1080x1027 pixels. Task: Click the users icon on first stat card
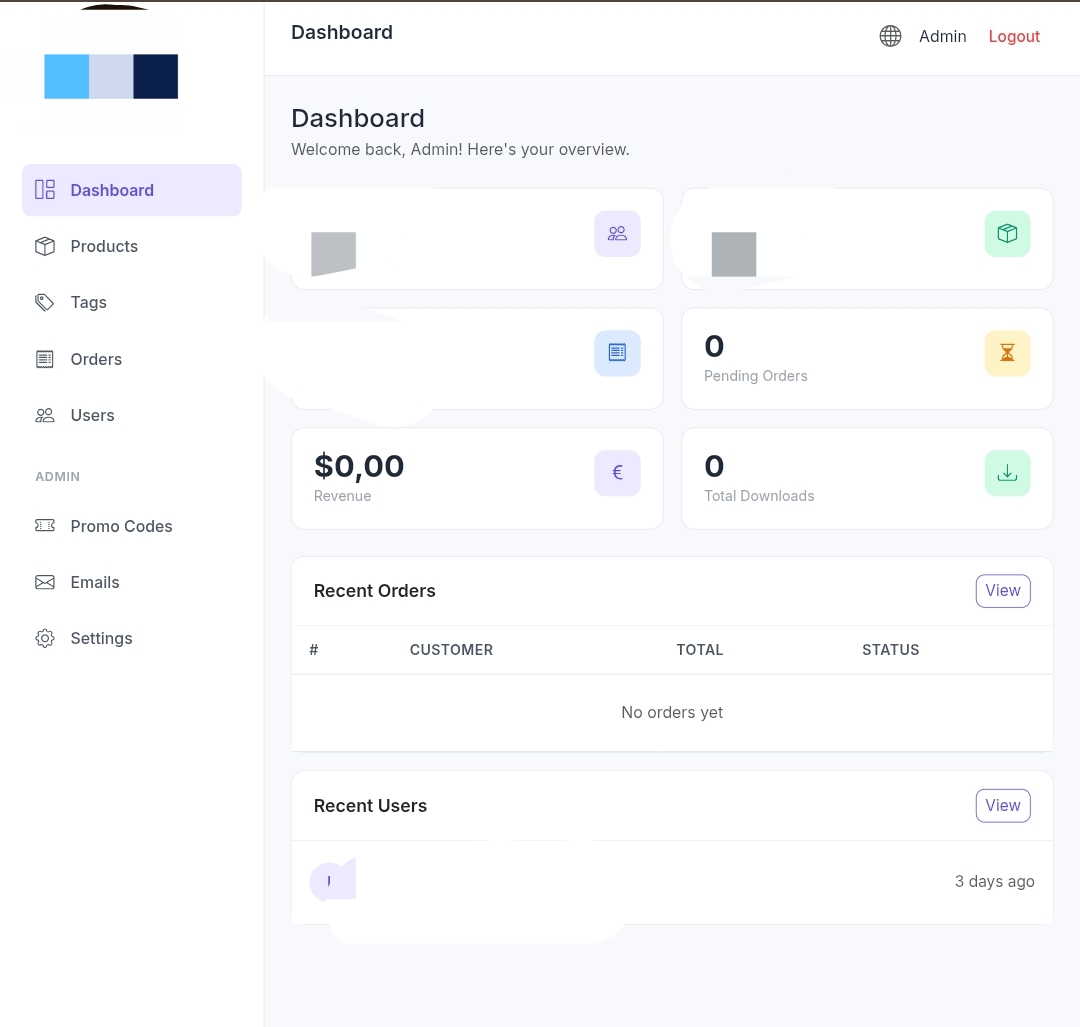[617, 234]
